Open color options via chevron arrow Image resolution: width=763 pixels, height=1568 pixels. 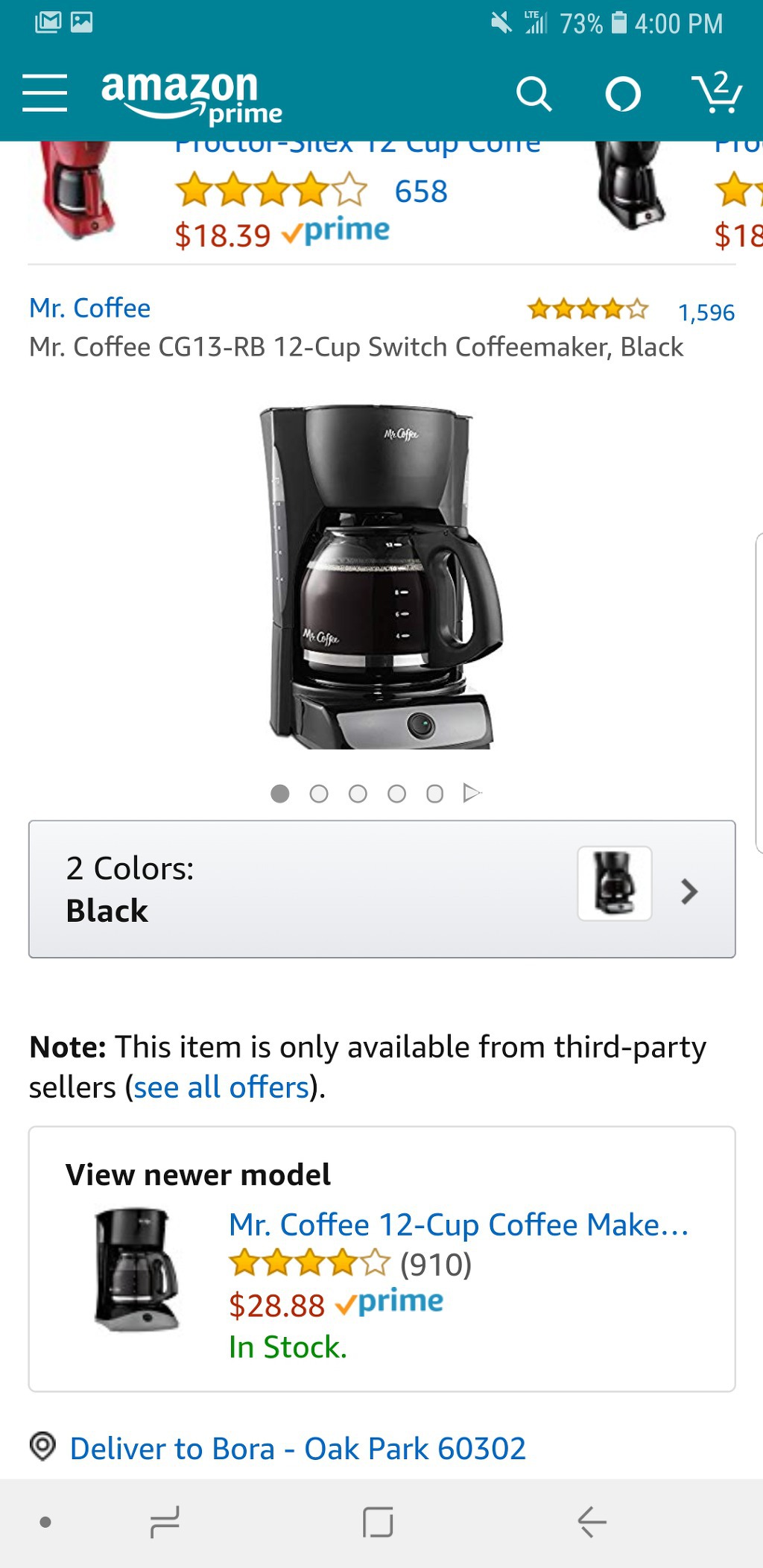689,891
